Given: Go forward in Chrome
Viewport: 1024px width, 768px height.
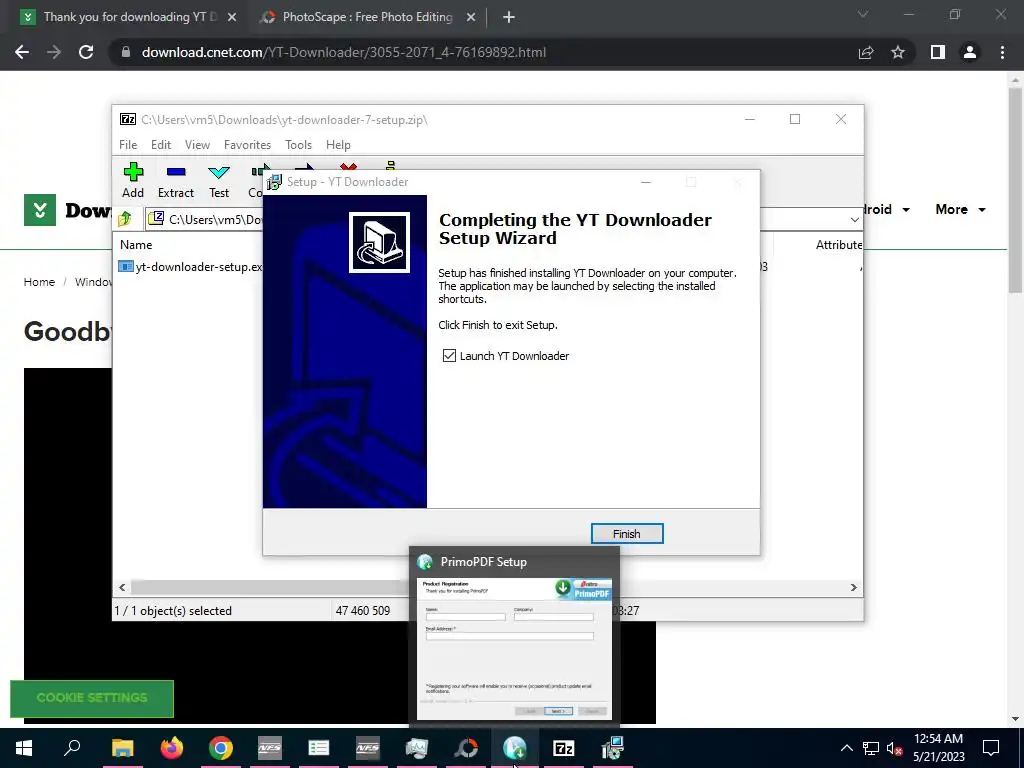Looking at the screenshot, I should click(x=54, y=52).
